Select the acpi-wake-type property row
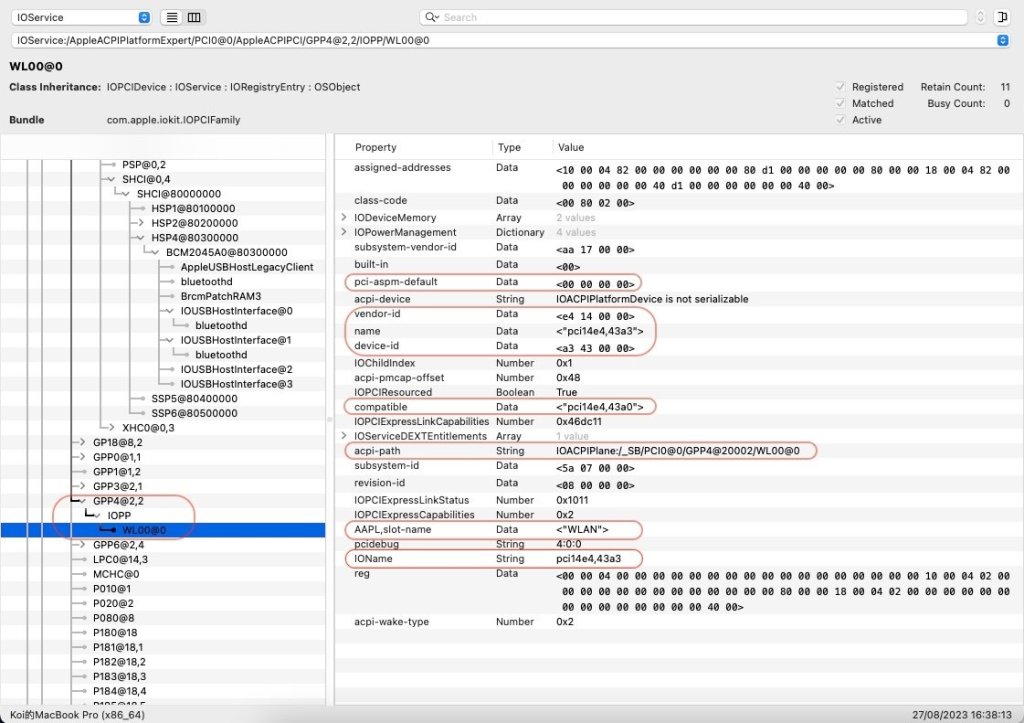 tap(679, 622)
